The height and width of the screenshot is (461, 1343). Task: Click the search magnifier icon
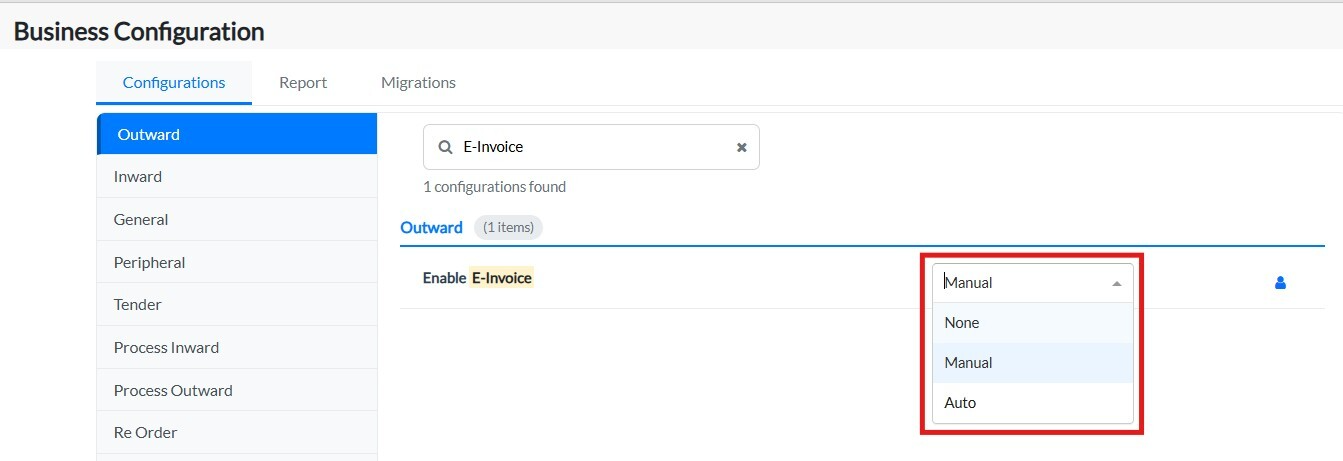pyautogui.click(x=444, y=147)
